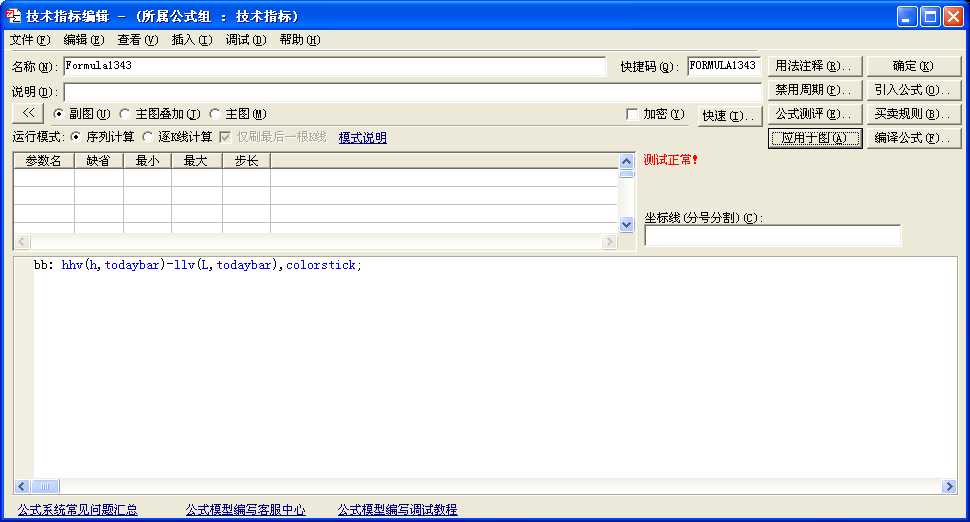This screenshot has width=970, height=522.
Task: Click the 坐标线 input field
Action: pos(772,236)
